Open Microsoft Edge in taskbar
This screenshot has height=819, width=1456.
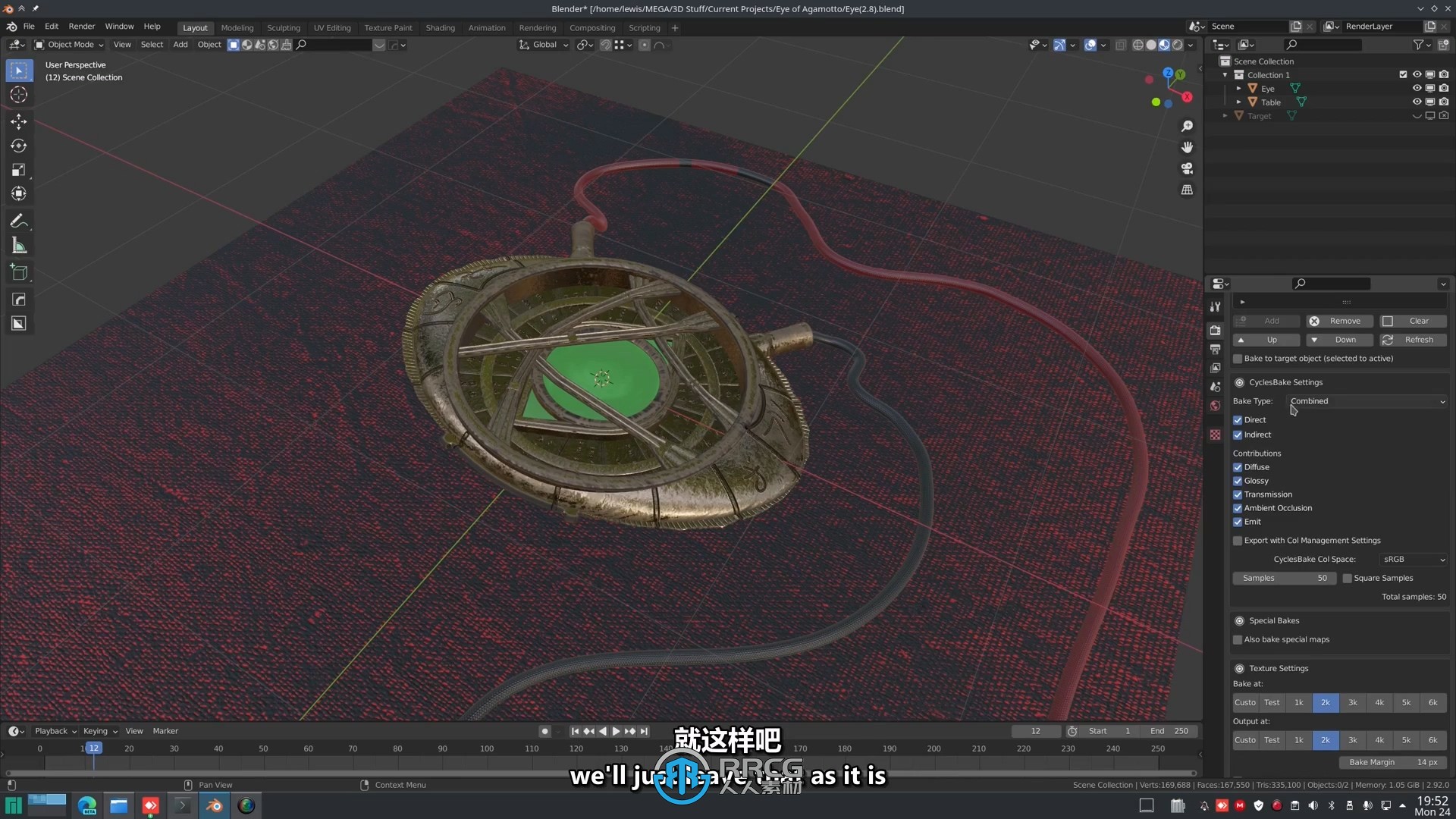(87, 805)
